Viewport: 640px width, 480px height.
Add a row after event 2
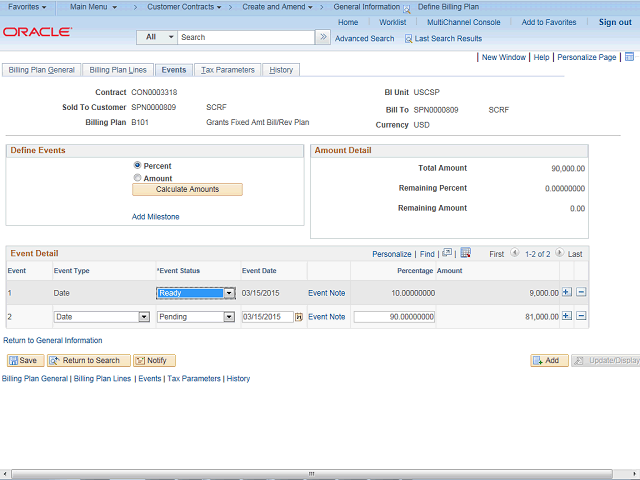click(567, 316)
